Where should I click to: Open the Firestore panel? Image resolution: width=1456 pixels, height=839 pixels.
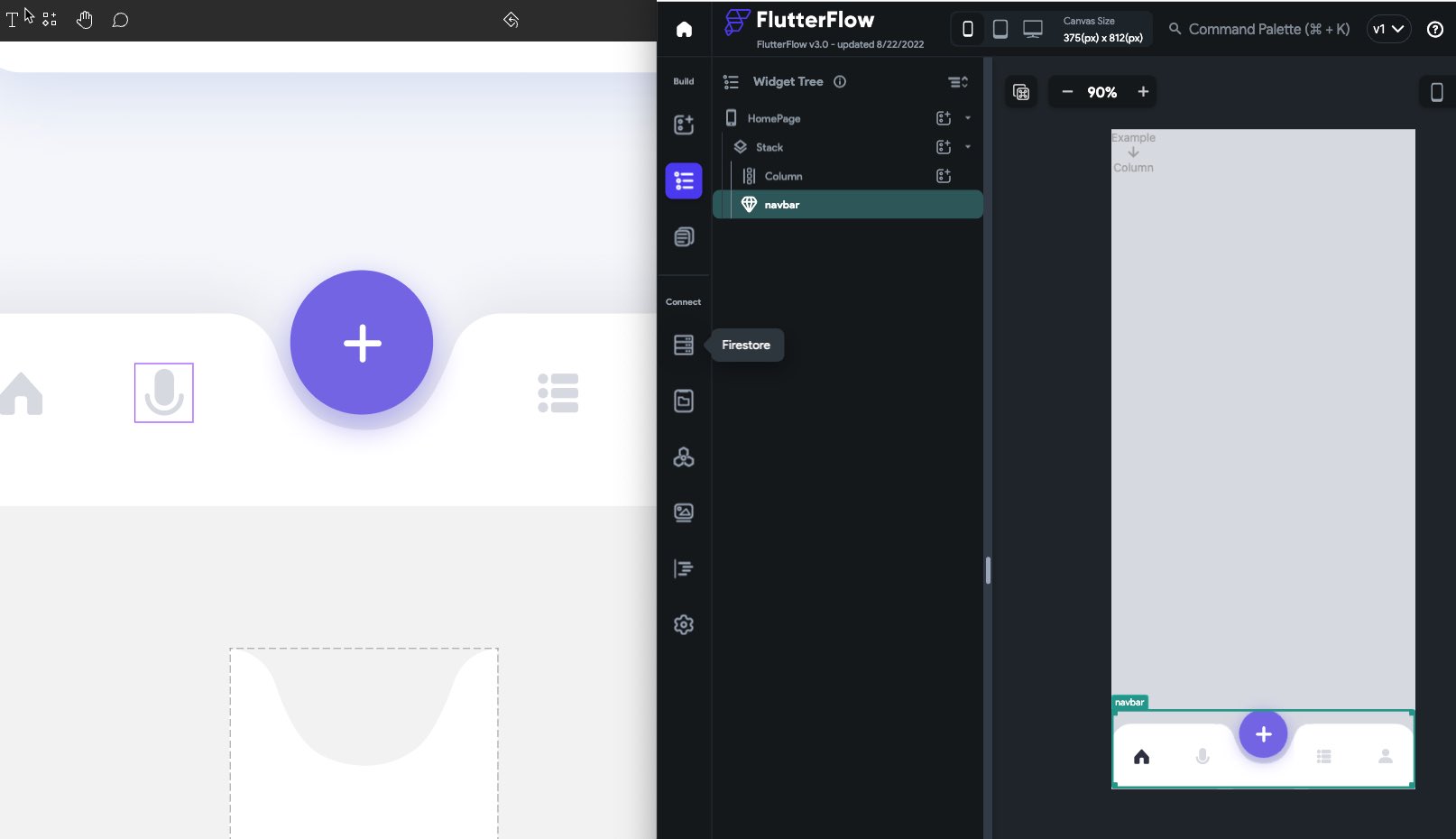pyautogui.click(x=683, y=345)
